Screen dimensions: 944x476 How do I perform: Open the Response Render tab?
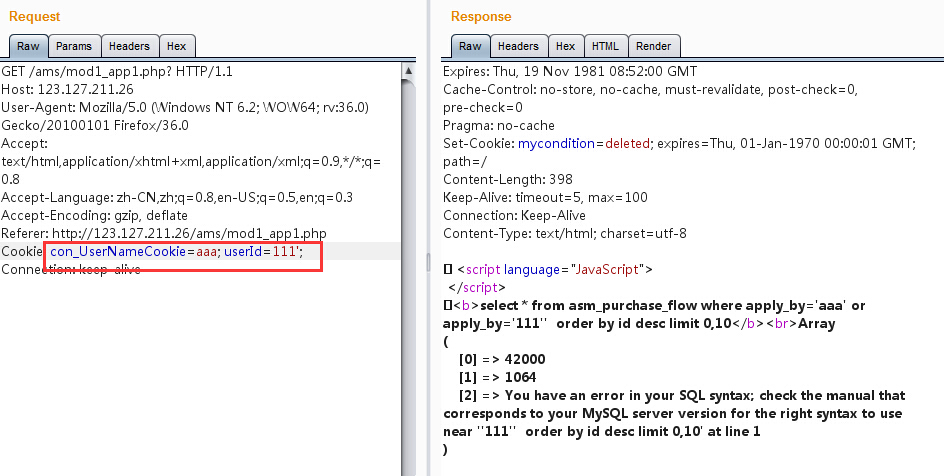point(653,46)
